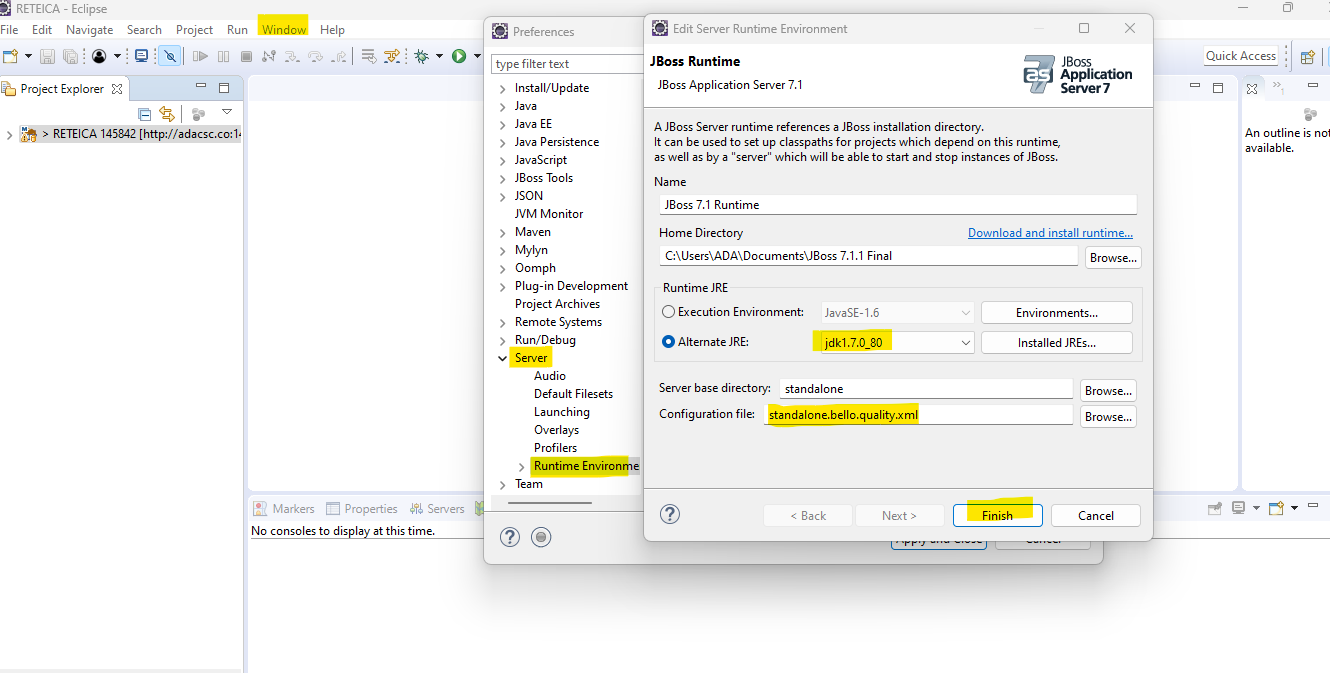Image resolution: width=1330 pixels, height=673 pixels.
Task: Click the New wizard toolbar icon
Action: coord(10,57)
